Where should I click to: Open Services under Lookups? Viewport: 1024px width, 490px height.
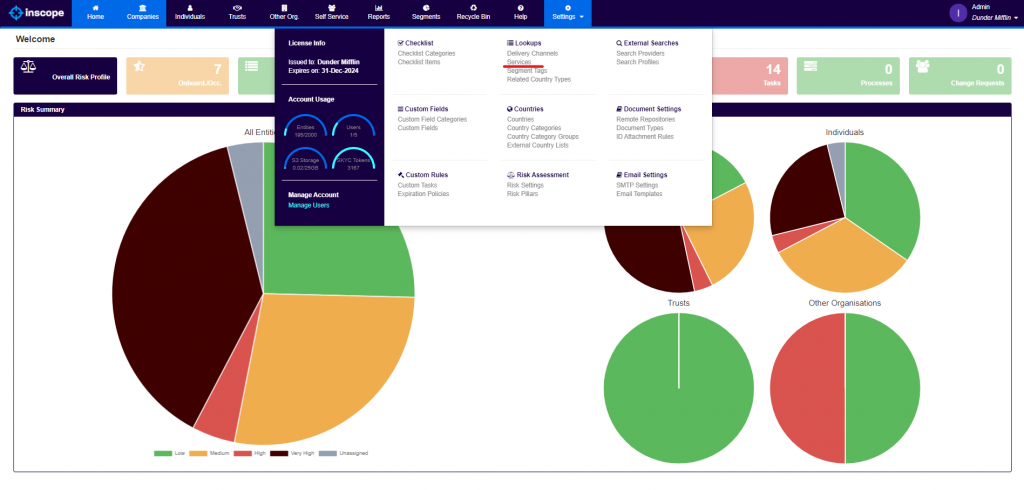[x=519, y=62]
